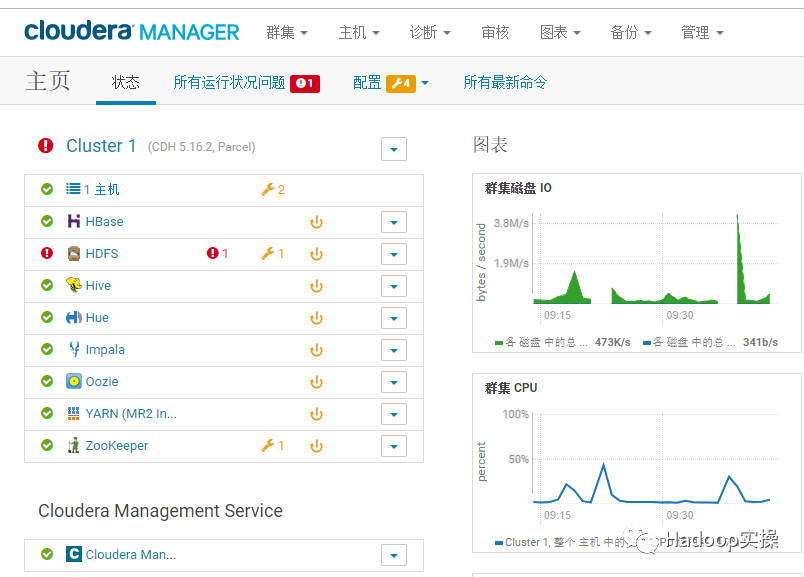The height and width of the screenshot is (577, 804).
Task: Click the Cloudera Management Service C icon
Action: [74, 554]
